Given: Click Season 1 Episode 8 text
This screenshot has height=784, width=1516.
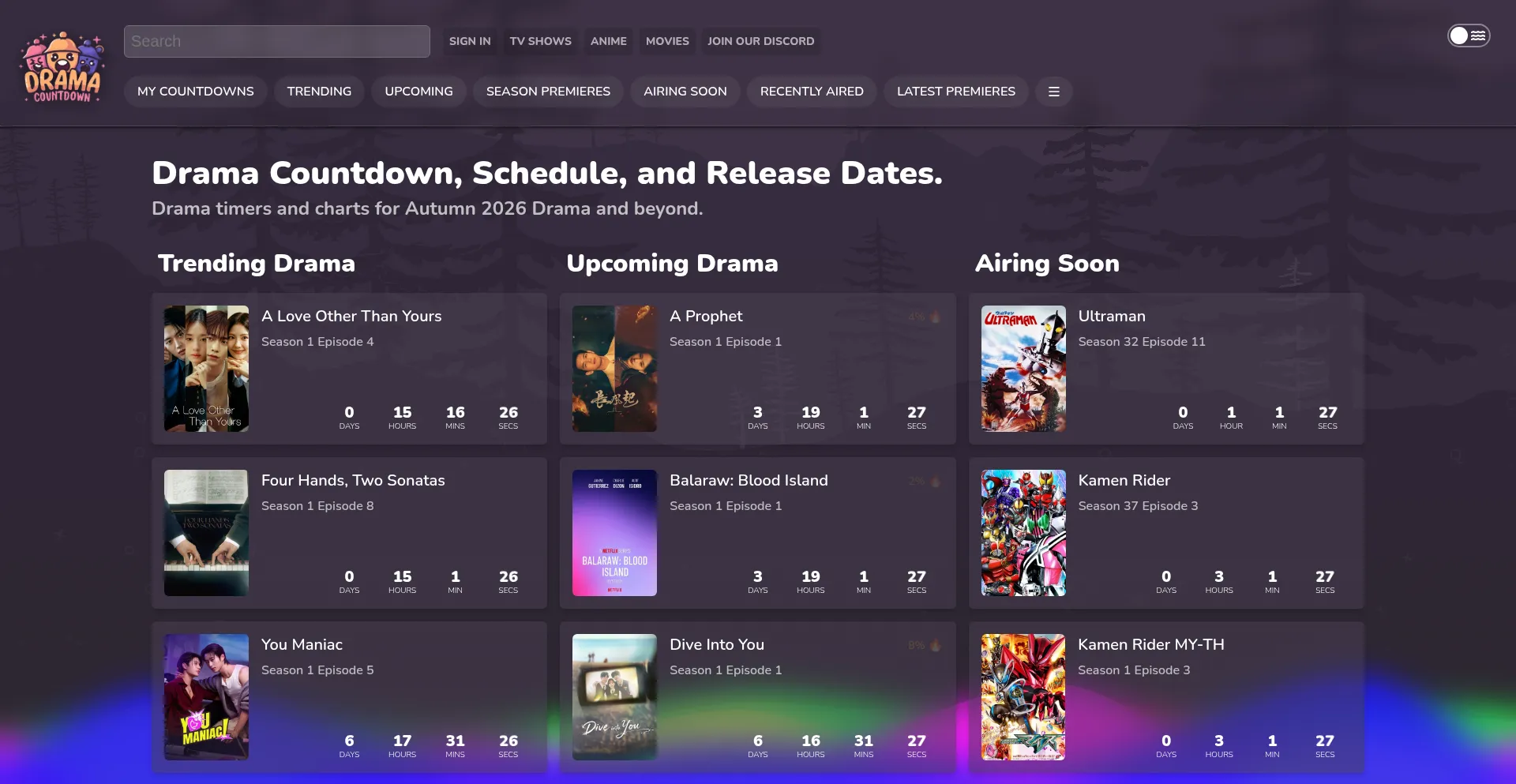Looking at the screenshot, I should [x=317, y=506].
